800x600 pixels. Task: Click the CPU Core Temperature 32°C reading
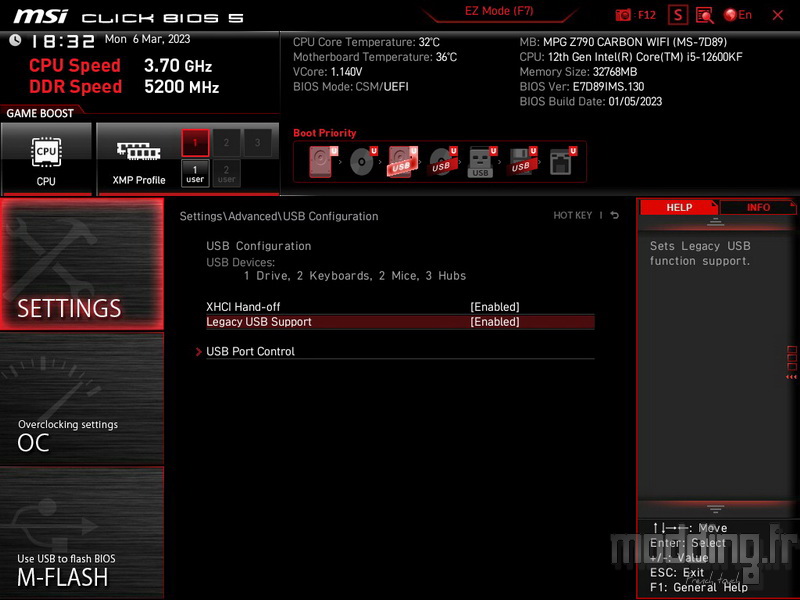point(366,42)
